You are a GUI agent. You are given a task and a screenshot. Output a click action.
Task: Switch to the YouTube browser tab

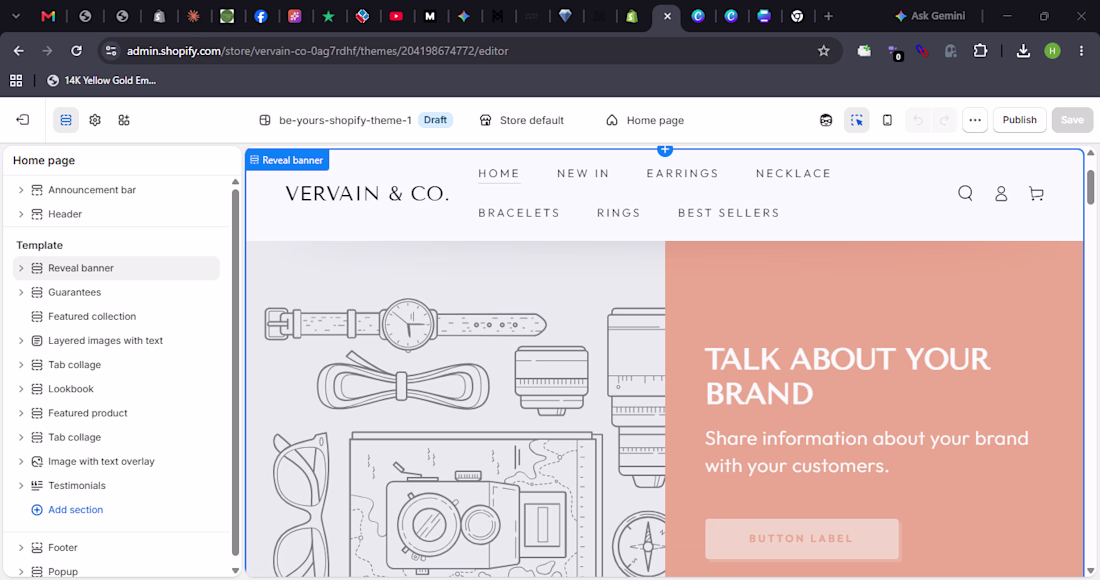pos(396,16)
